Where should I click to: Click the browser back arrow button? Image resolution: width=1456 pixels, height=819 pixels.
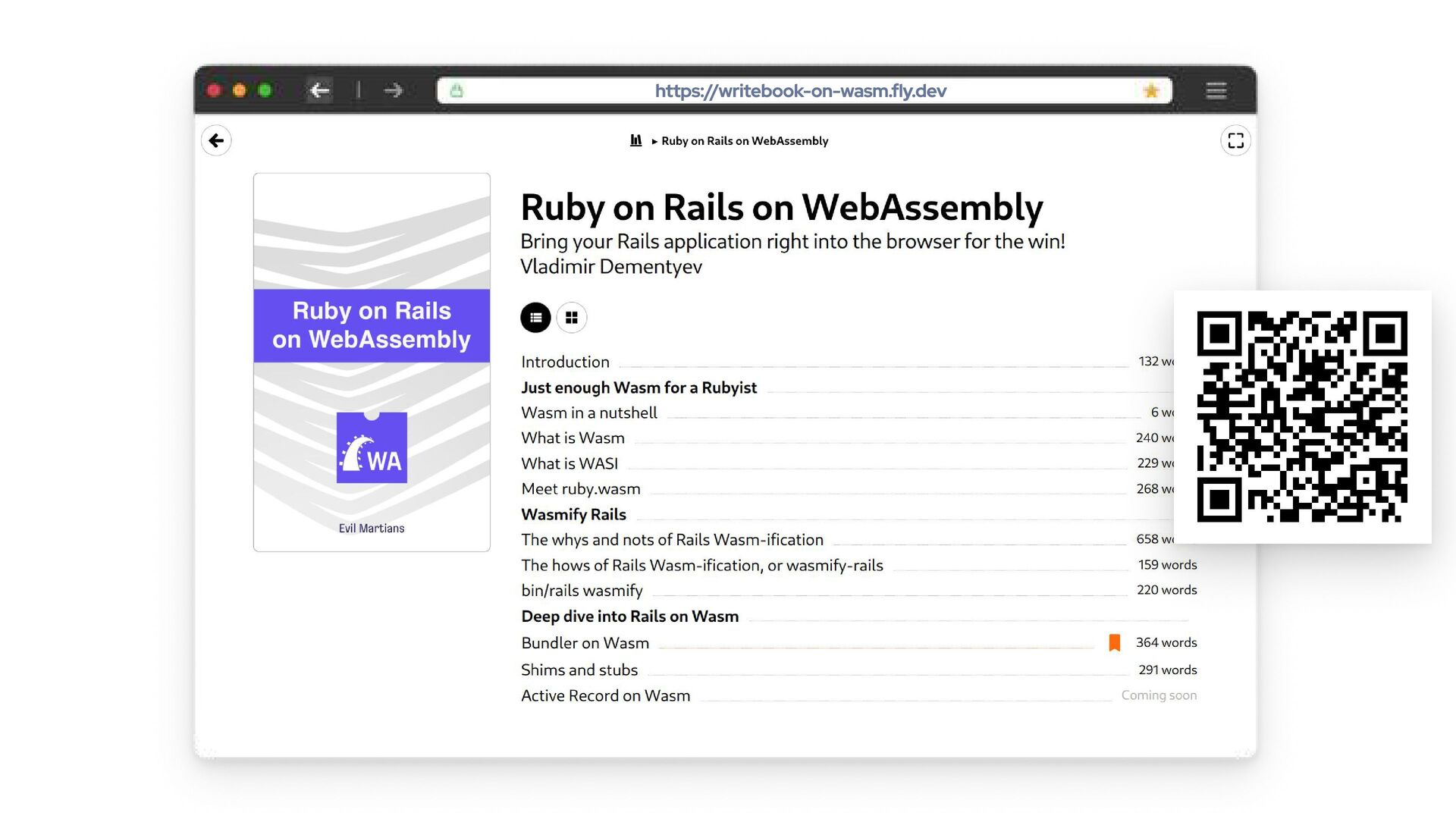pyautogui.click(x=320, y=91)
